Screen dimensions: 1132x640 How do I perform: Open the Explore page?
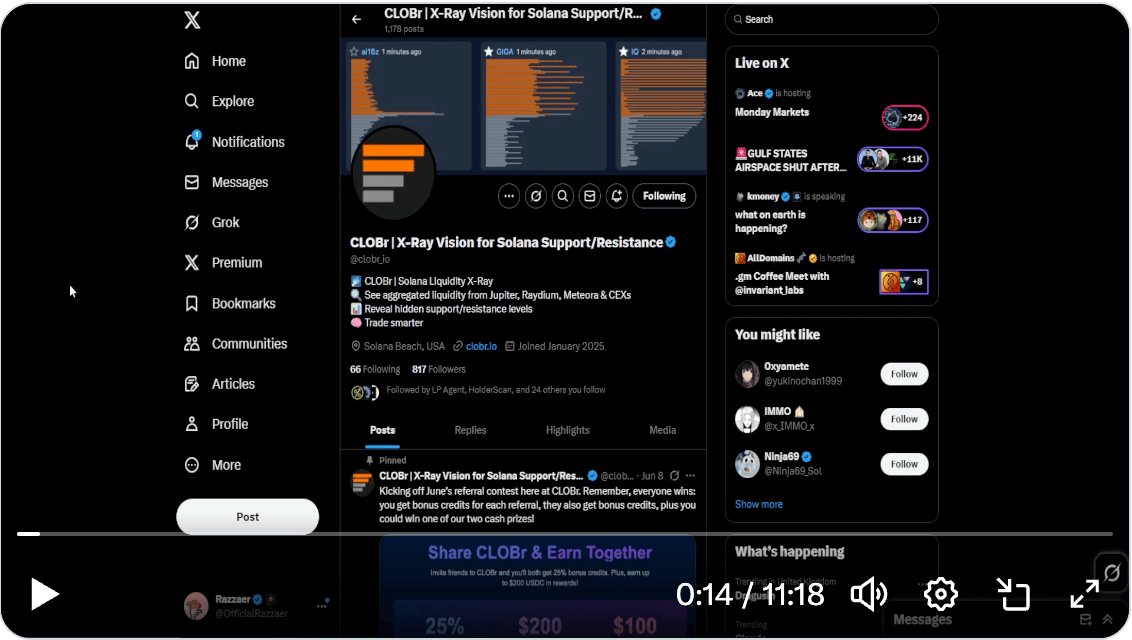click(219, 101)
